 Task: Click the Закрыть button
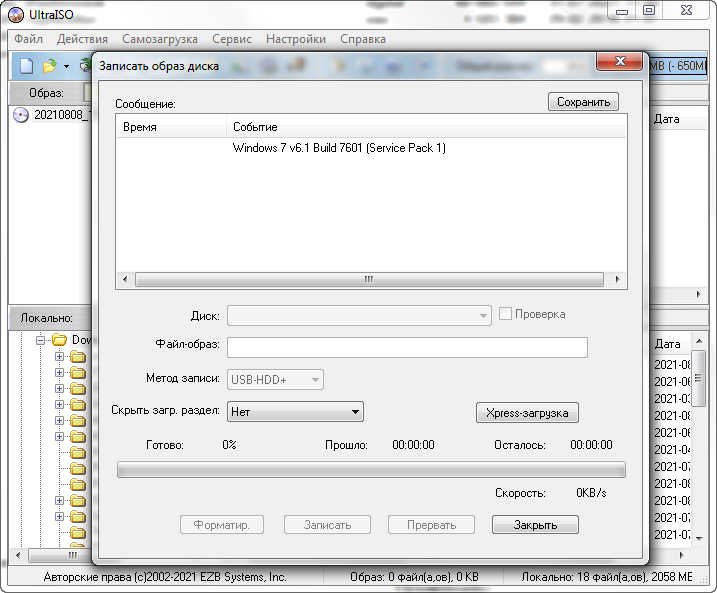point(535,525)
